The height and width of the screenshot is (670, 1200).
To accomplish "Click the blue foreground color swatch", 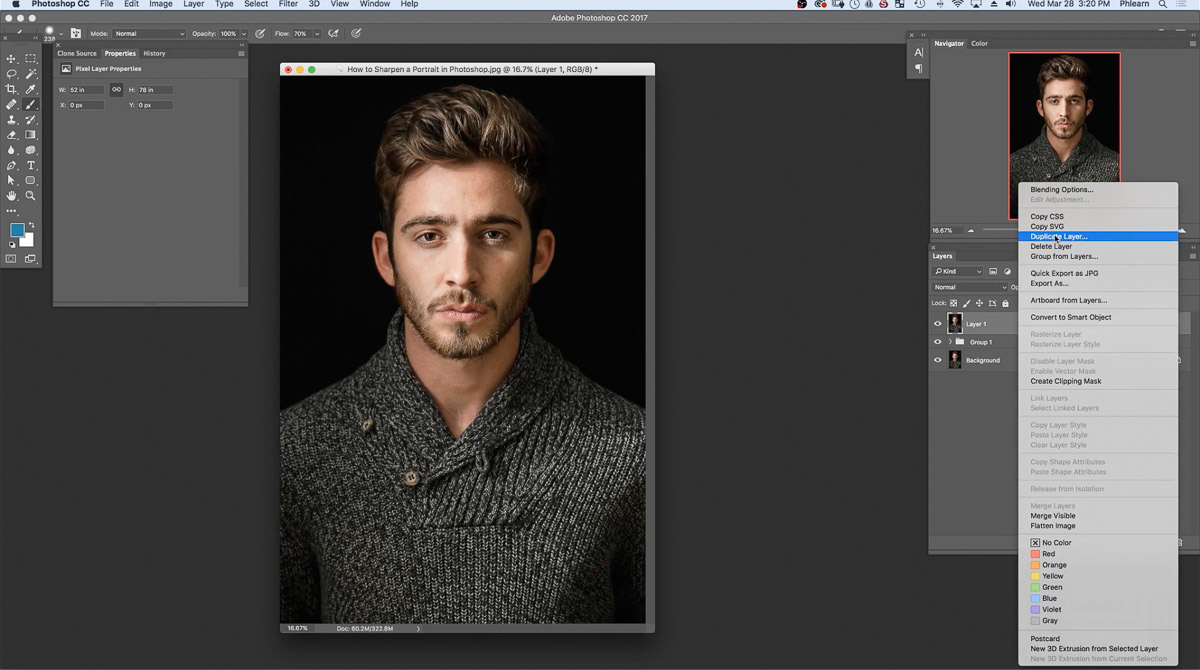I will 17,230.
